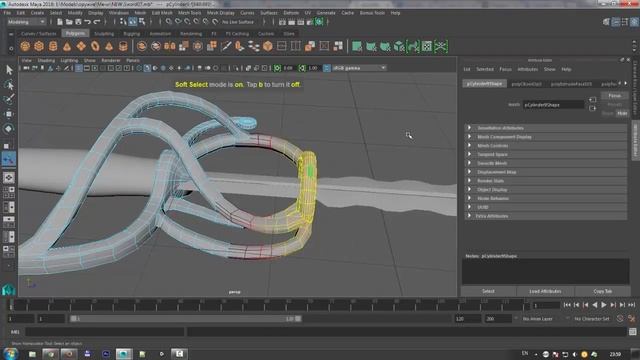Create a polygon pyramid from the shelf
This screenshot has height=360, width=640.
click(x=109, y=46)
